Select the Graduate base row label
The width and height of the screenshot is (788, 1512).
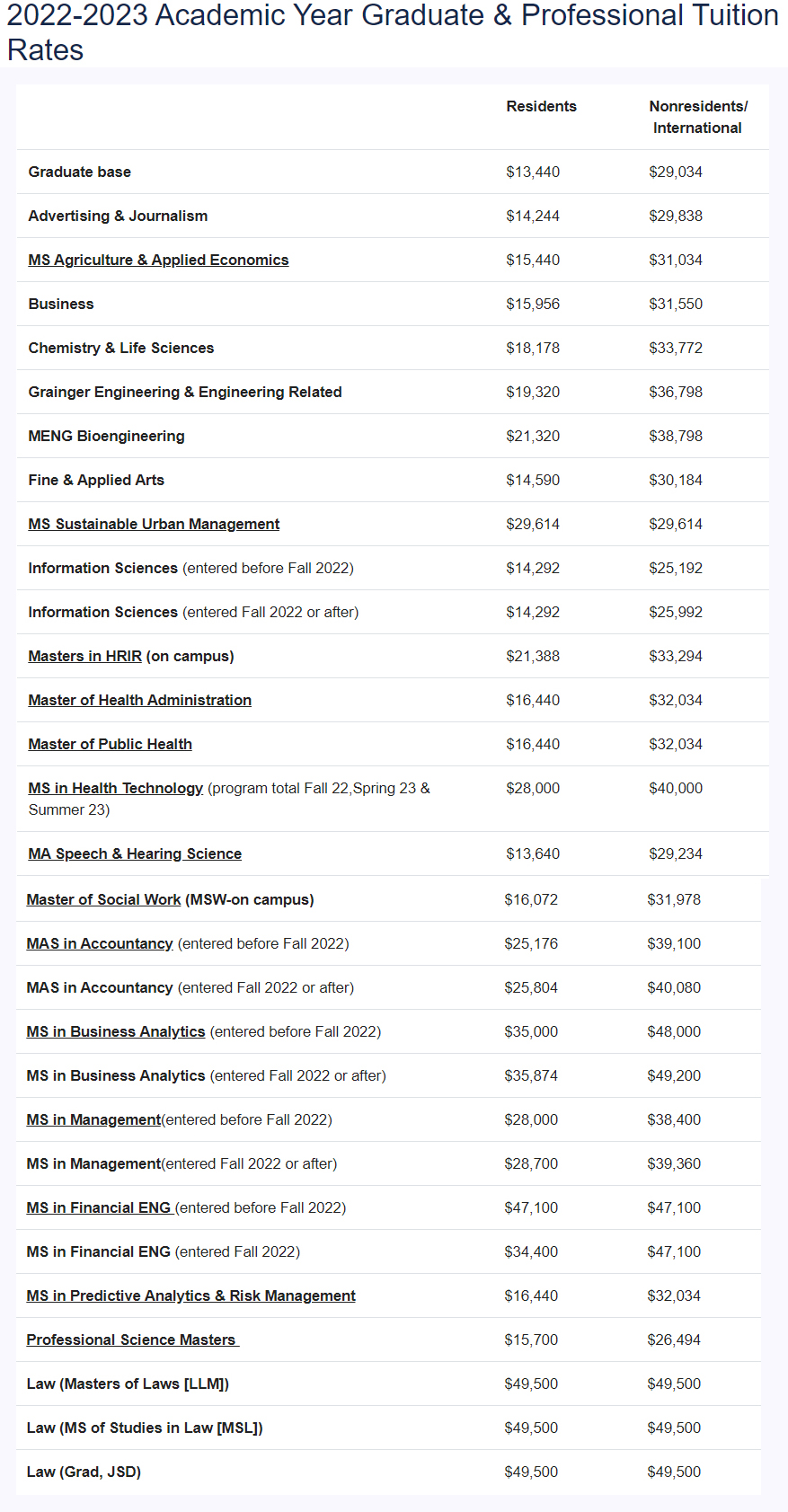(x=79, y=172)
